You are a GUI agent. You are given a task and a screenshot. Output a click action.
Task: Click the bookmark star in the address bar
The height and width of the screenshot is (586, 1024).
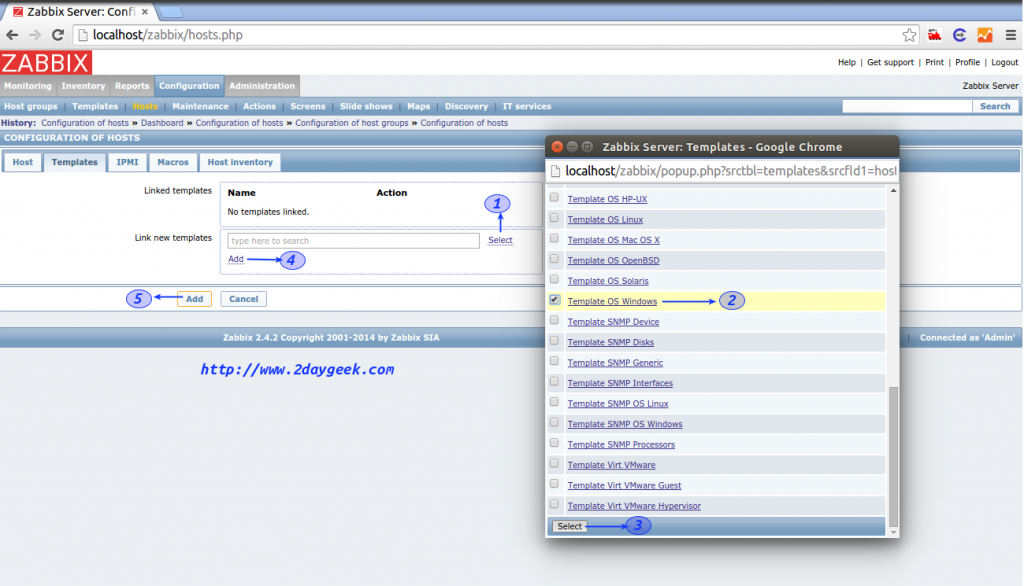click(909, 33)
